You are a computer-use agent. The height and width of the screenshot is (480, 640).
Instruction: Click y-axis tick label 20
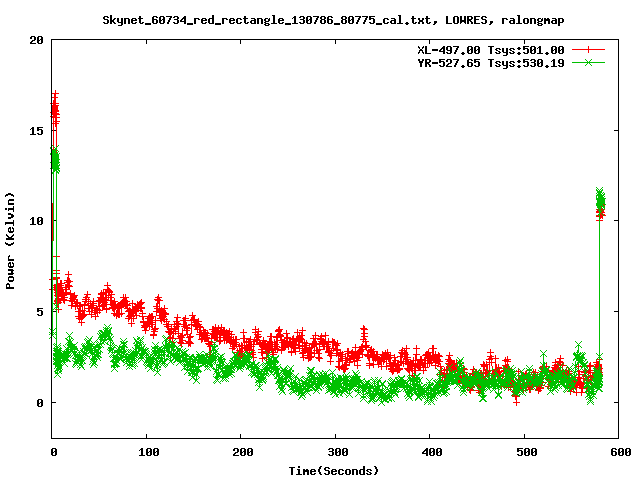coord(36,40)
